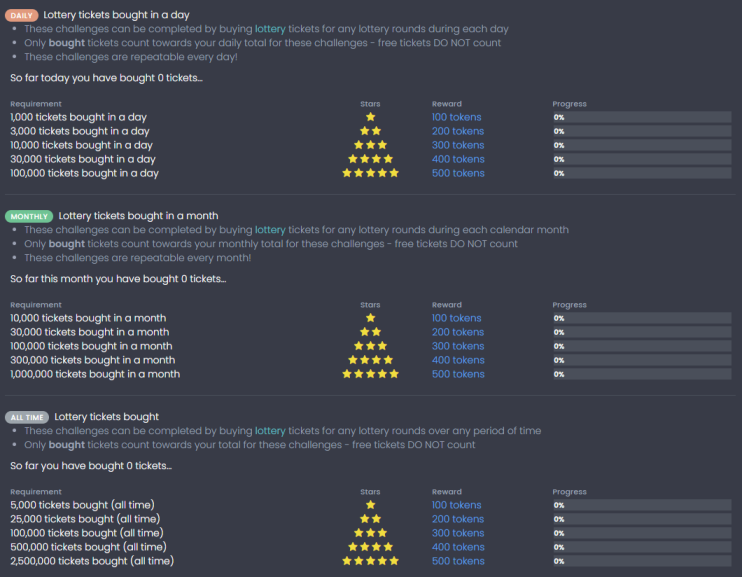The width and height of the screenshot is (742, 577).
Task: Click the progress bar for 3,000 daily tickets
Action: tap(642, 131)
